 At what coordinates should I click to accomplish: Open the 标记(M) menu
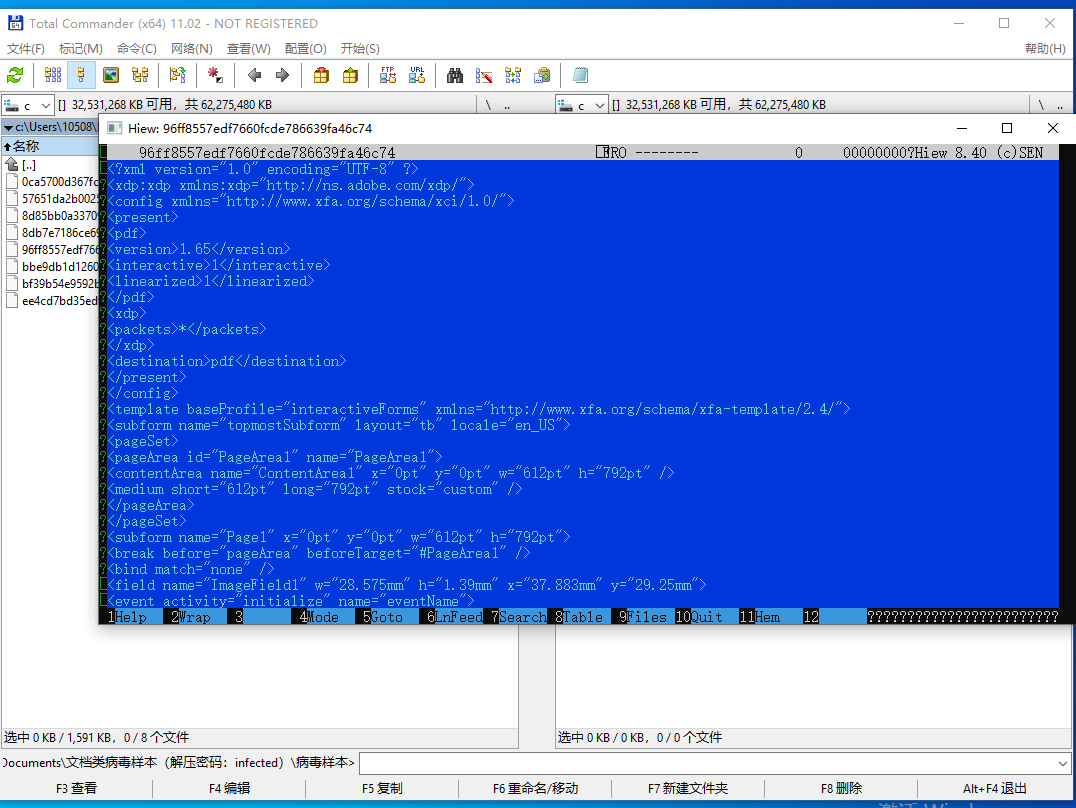80,49
